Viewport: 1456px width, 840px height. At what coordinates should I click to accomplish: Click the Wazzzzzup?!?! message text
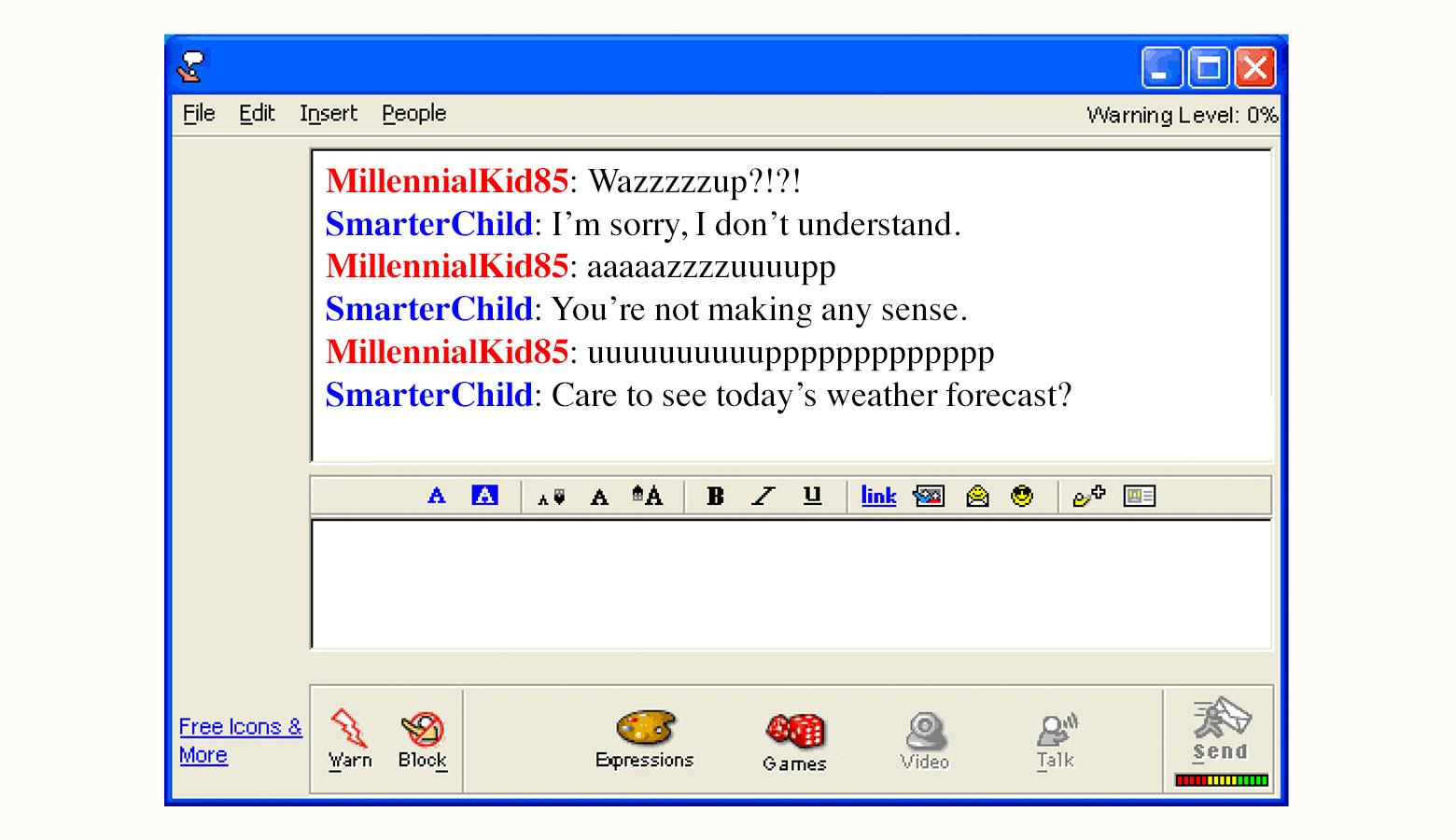(694, 181)
